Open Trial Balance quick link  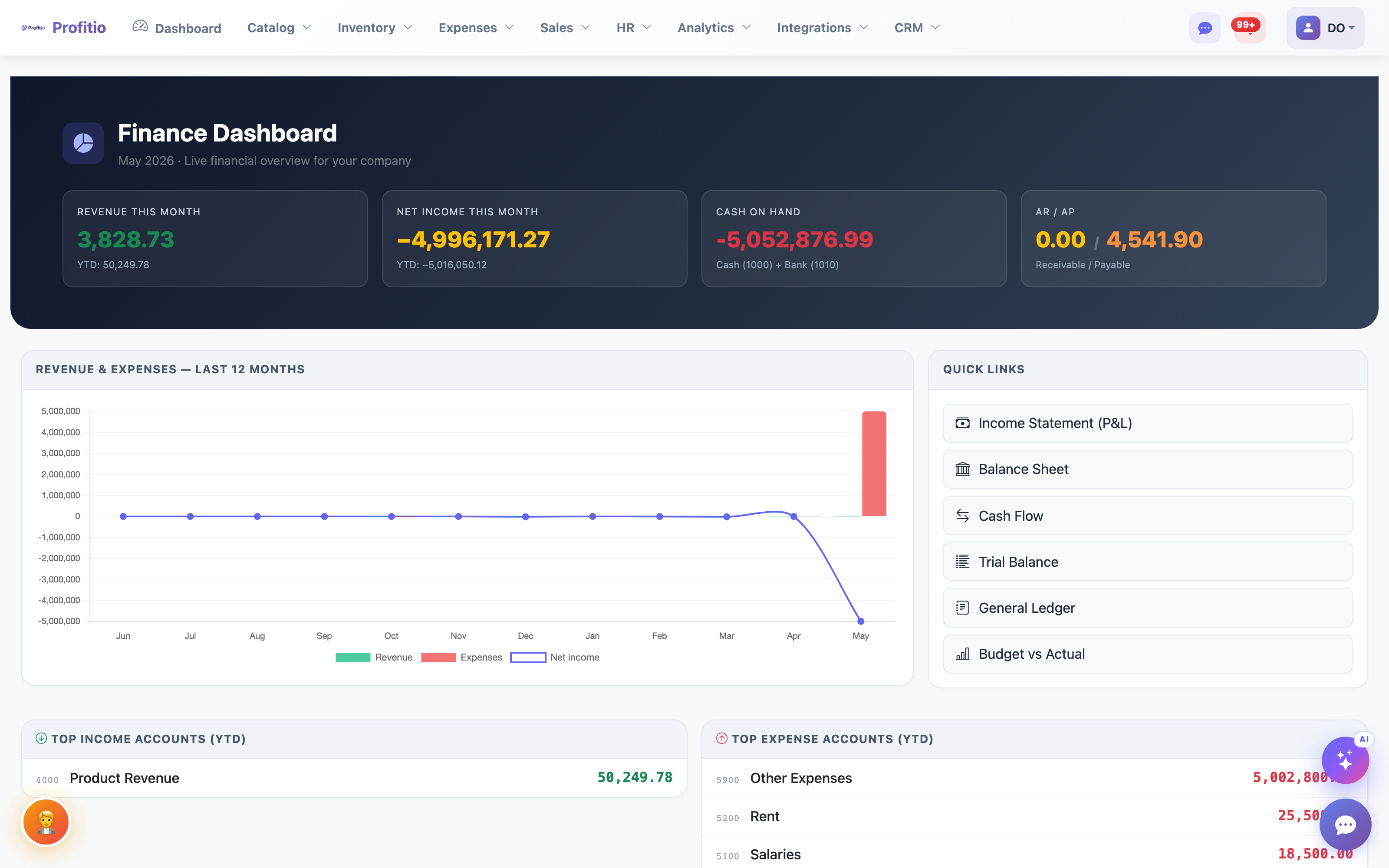[1147, 562]
